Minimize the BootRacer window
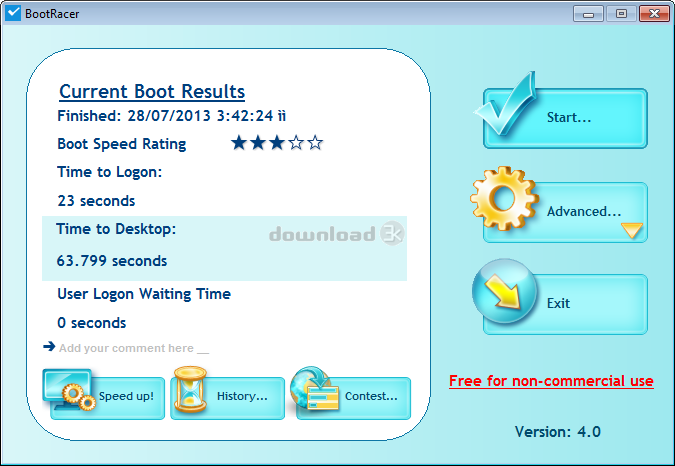This screenshot has width=675, height=466. tap(588, 14)
